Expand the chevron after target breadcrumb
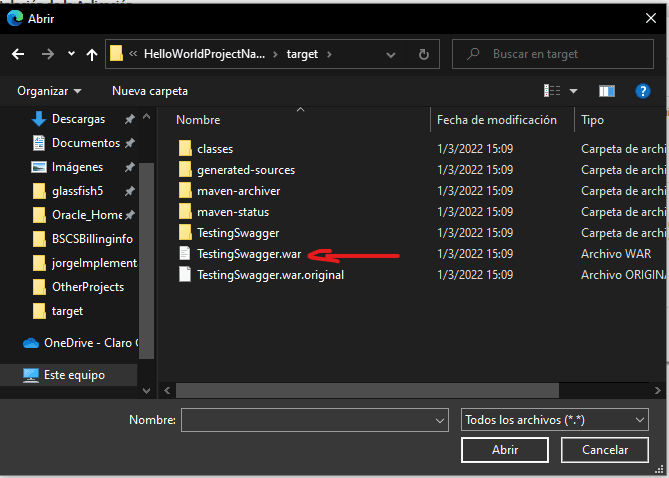Viewport: 669px width, 478px height. [x=329, y=54]
